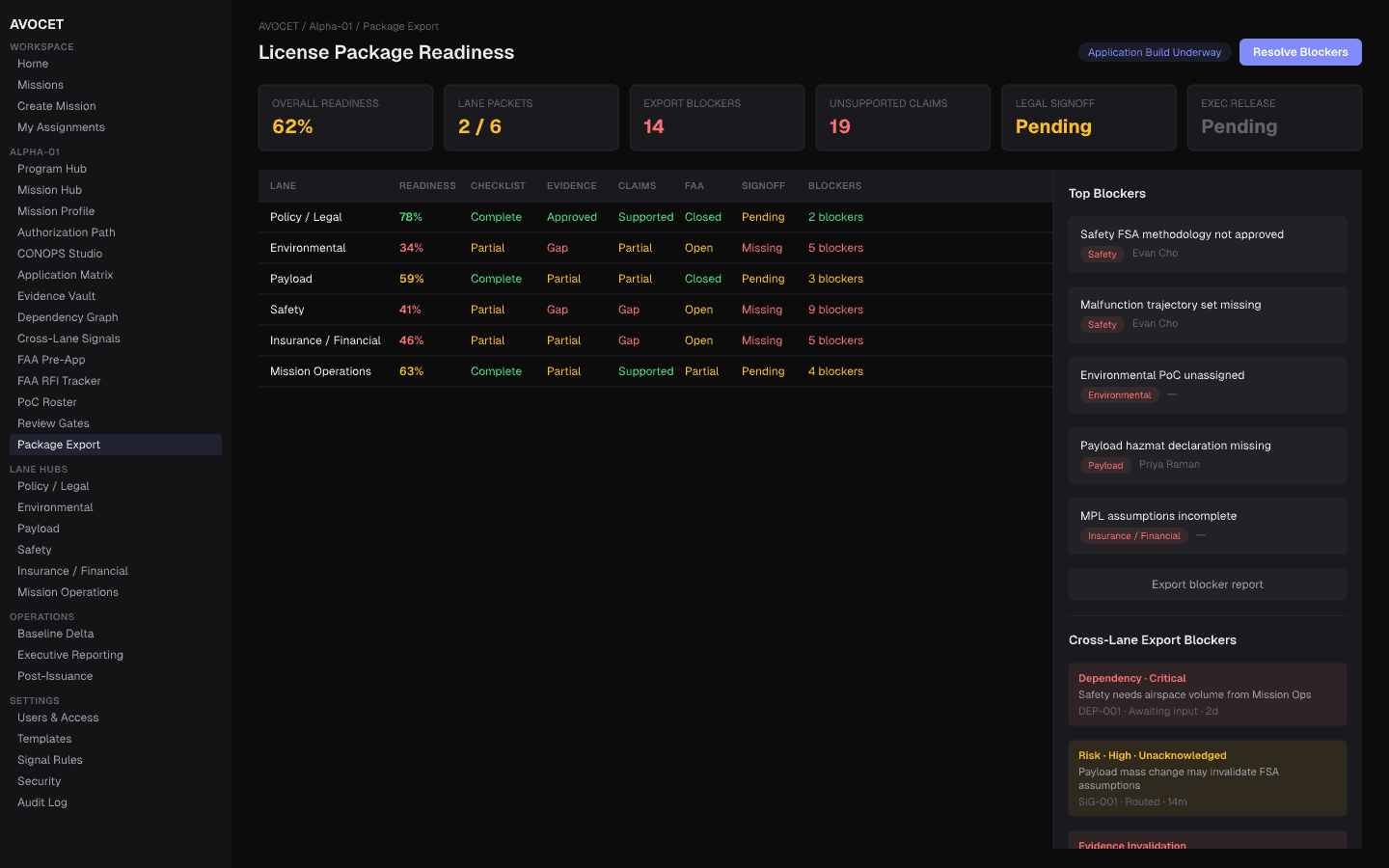The image size is (1389, 868).
Task: Open My Assignments
Action: [x=116, y=127]
